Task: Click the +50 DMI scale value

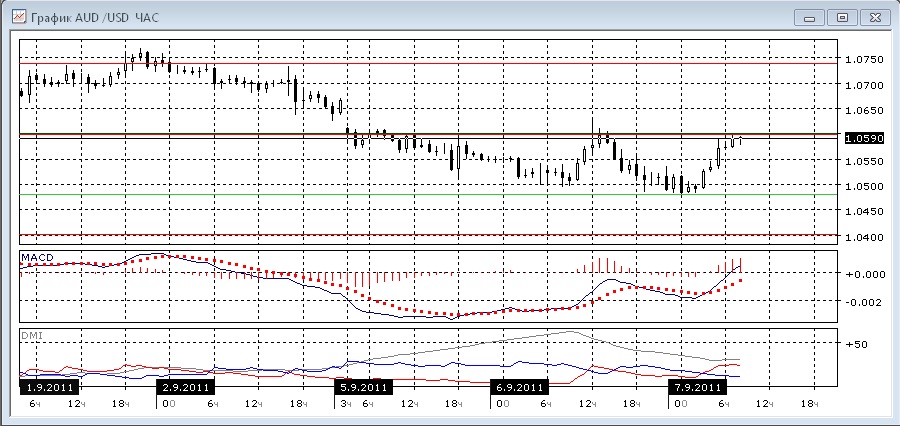Action: click(x=856, y=344)
